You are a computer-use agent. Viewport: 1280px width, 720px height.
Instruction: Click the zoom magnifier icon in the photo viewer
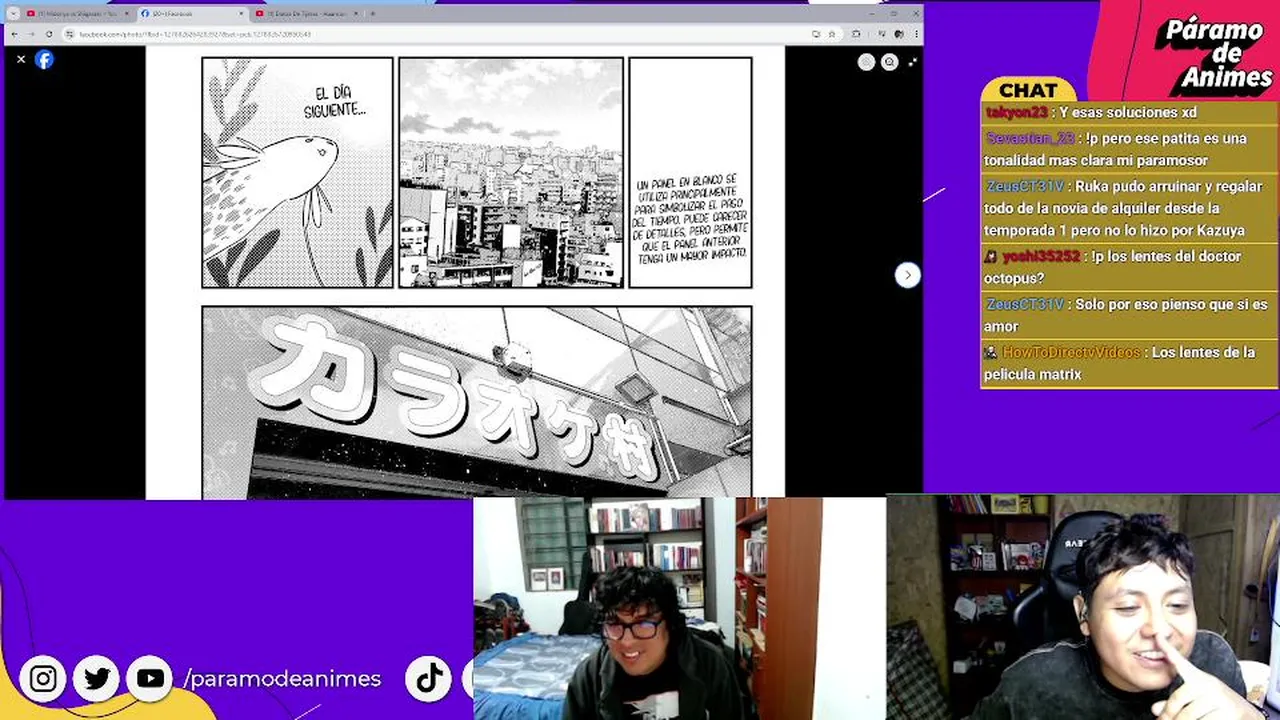(x=890, y=62)
